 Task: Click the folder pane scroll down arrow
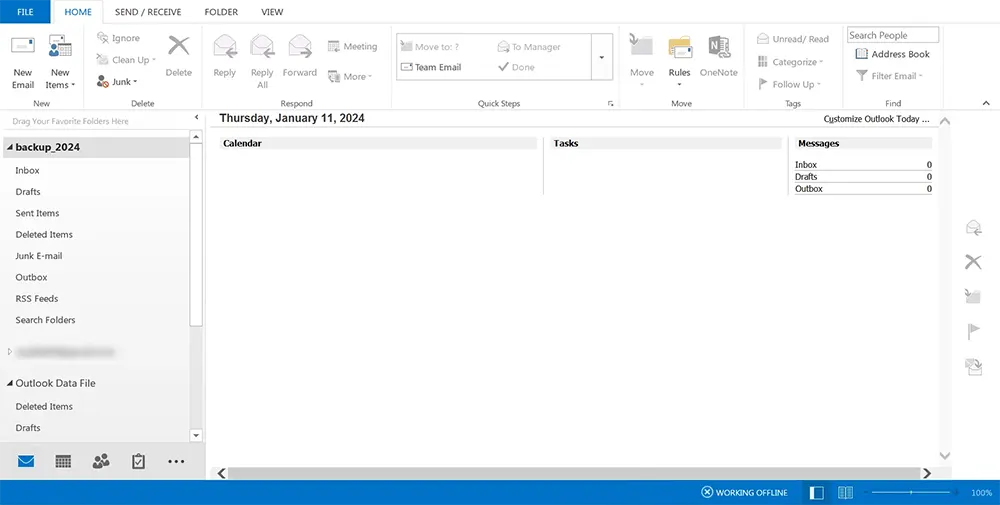[x=196, y=435]
